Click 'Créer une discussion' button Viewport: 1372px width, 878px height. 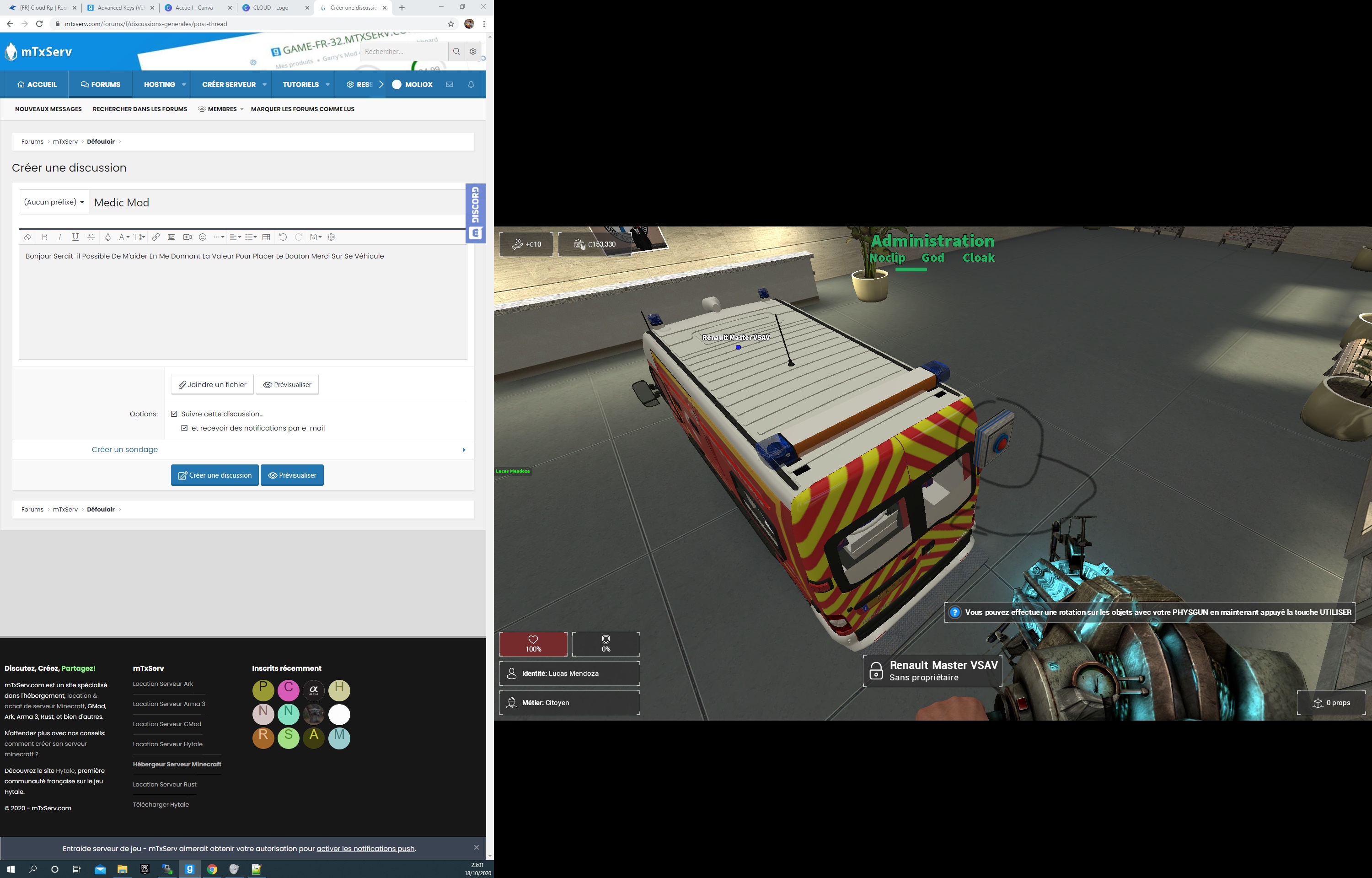click(x=214, y=475)
